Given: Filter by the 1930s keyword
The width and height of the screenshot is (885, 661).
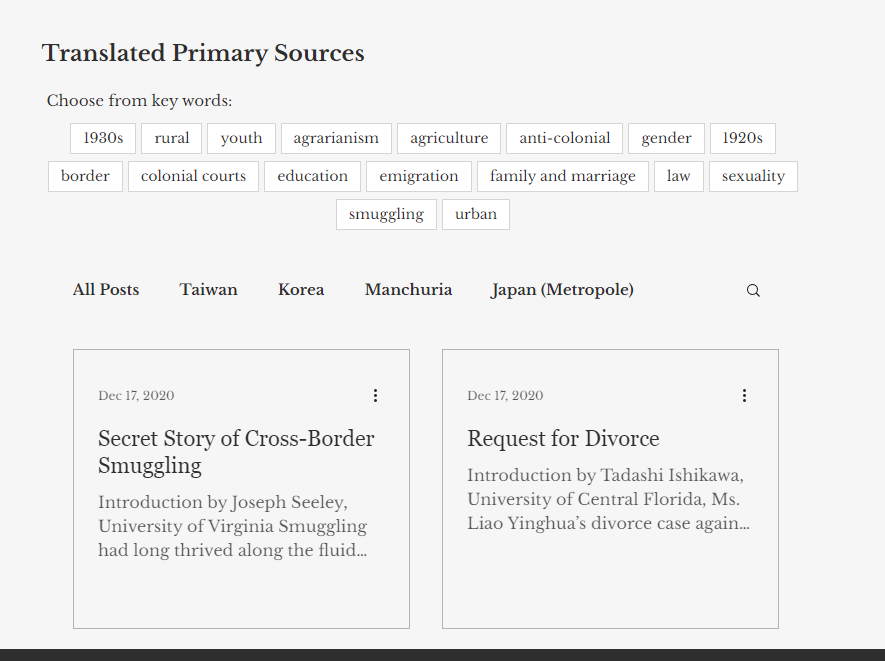Looking at the screenshot, I should [103, 138].
